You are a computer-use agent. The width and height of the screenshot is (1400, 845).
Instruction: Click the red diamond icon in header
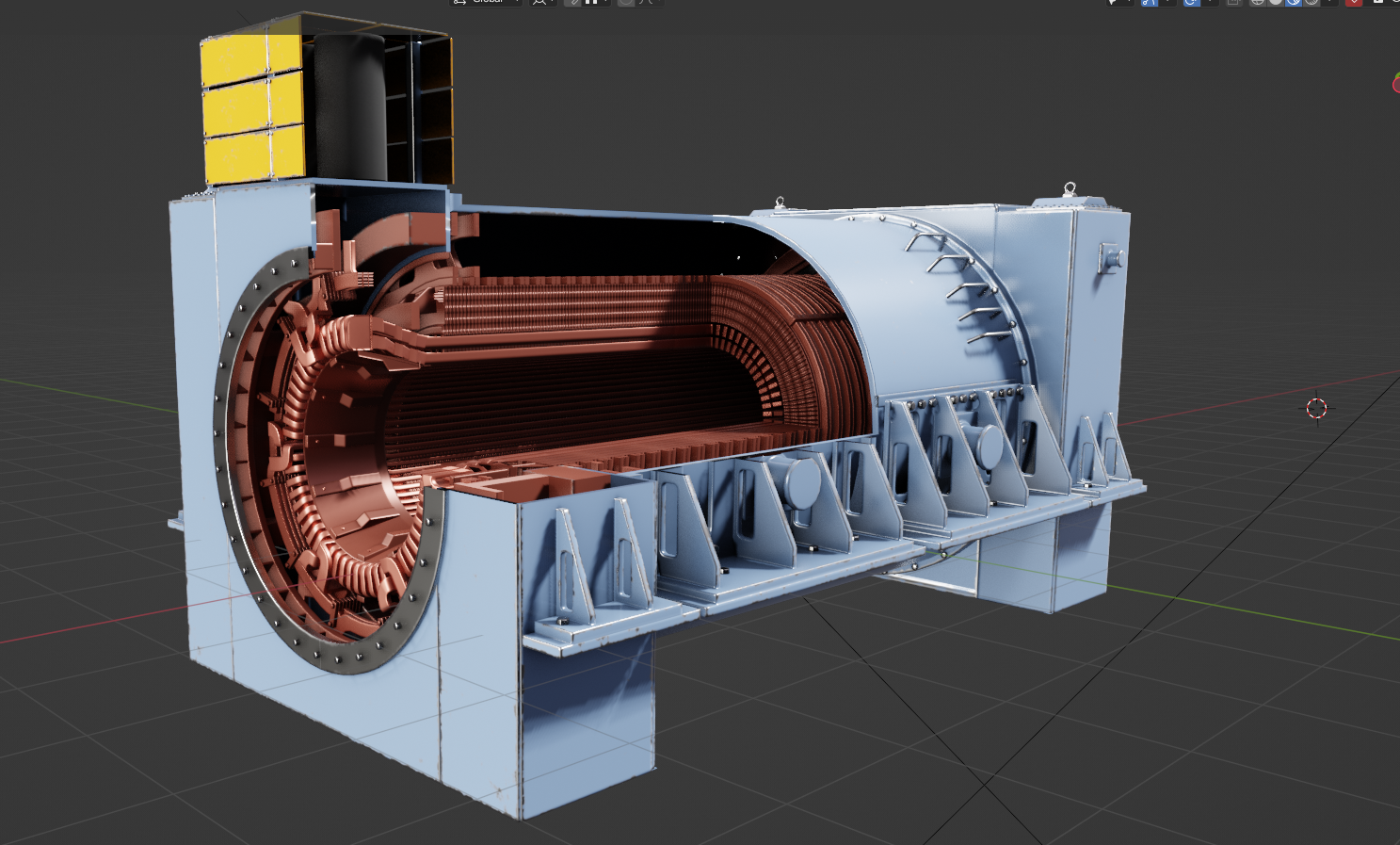1354,2
